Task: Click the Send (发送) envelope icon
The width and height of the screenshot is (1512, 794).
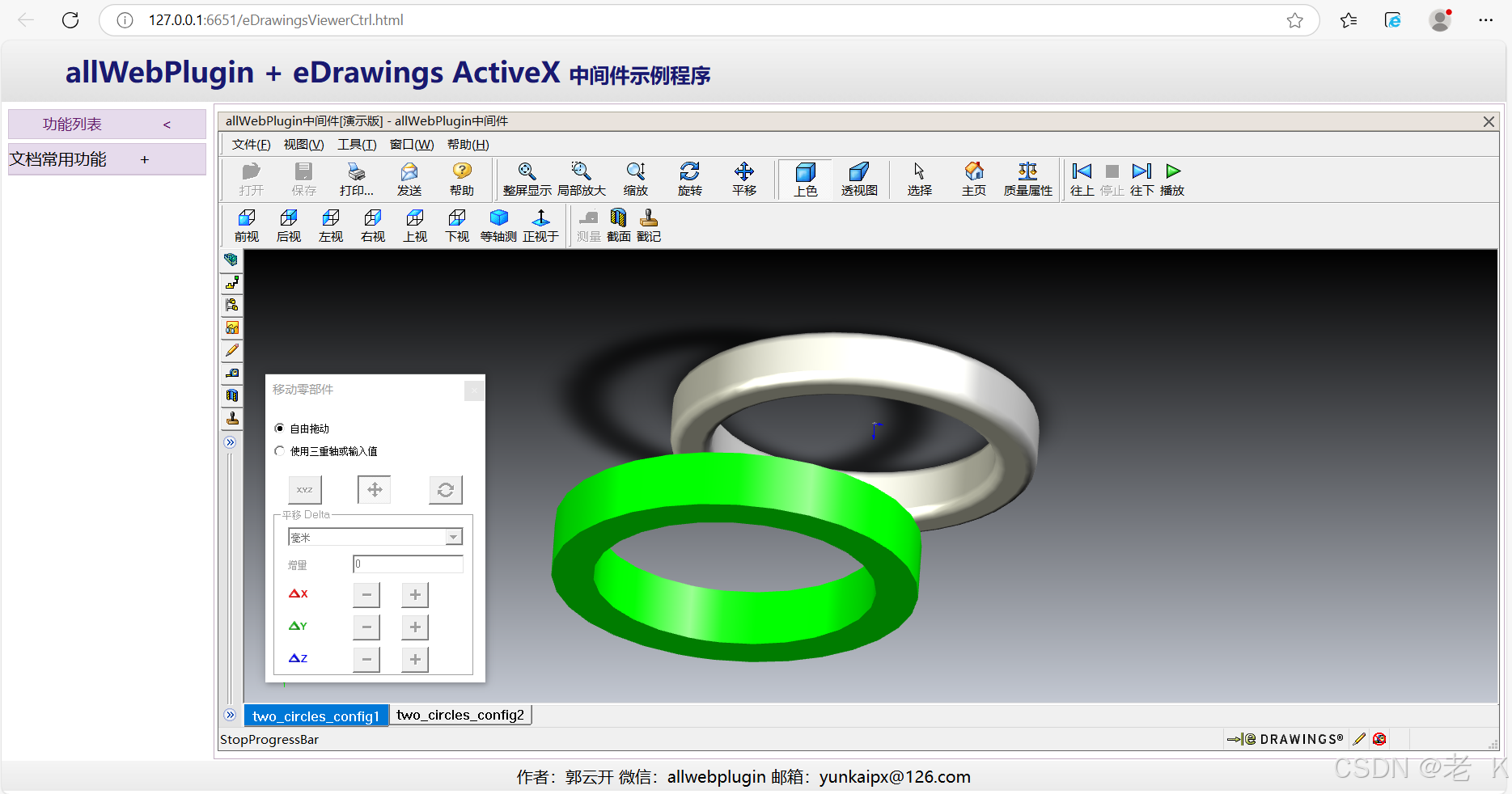Action: click(409, 179)
